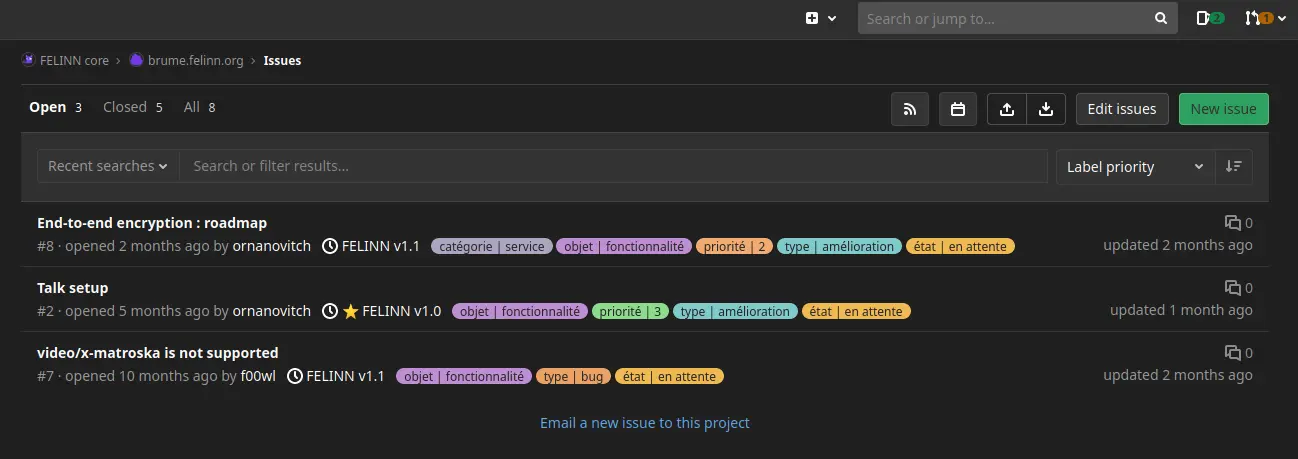Click the priorité | 2 label
This screenshot has width=1298, height=459.
(x=734, y=246)
